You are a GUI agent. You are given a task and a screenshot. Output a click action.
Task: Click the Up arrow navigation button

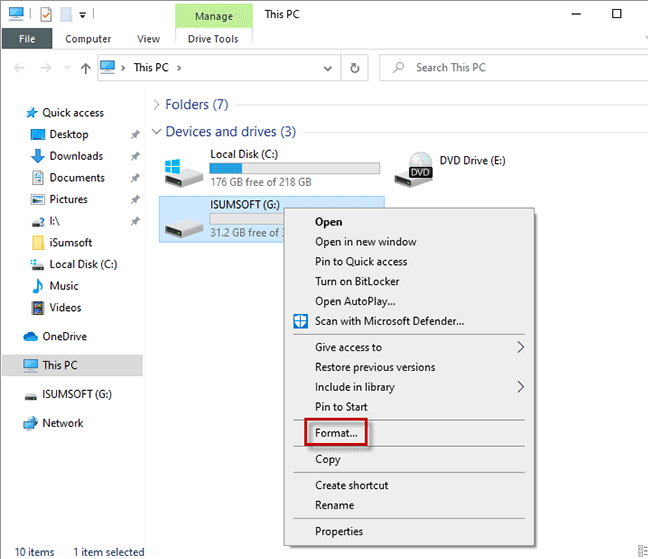[x=86, y=68]
